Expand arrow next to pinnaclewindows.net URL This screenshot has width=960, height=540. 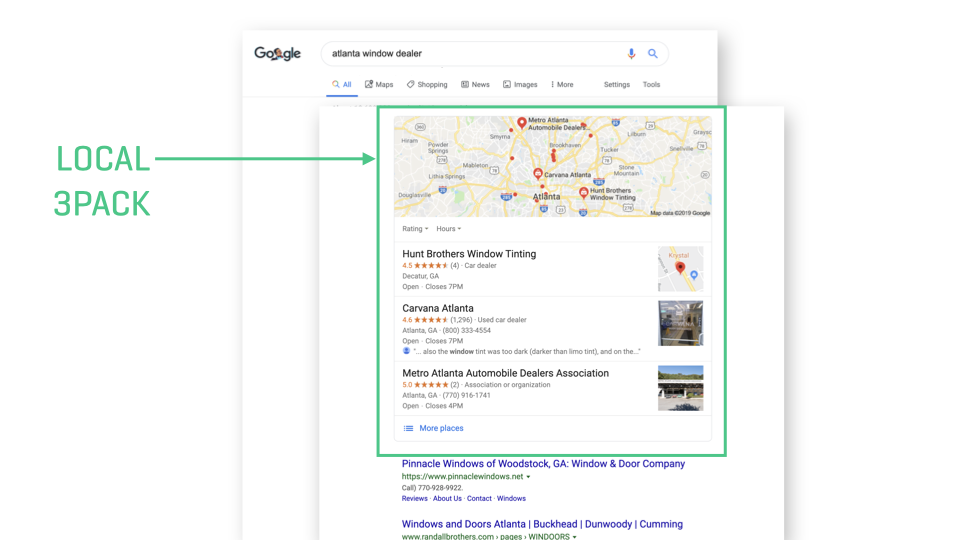(529, 477)
